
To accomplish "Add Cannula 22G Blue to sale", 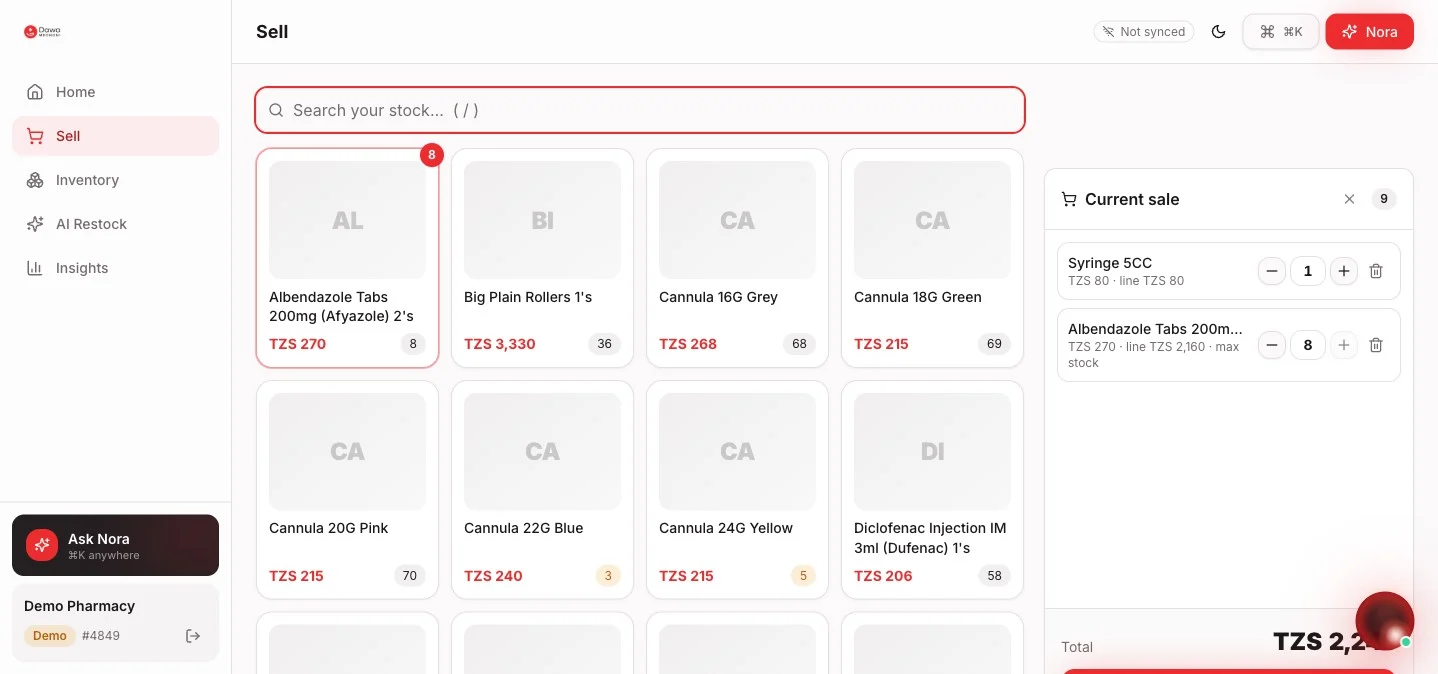I will pos(542,490).
